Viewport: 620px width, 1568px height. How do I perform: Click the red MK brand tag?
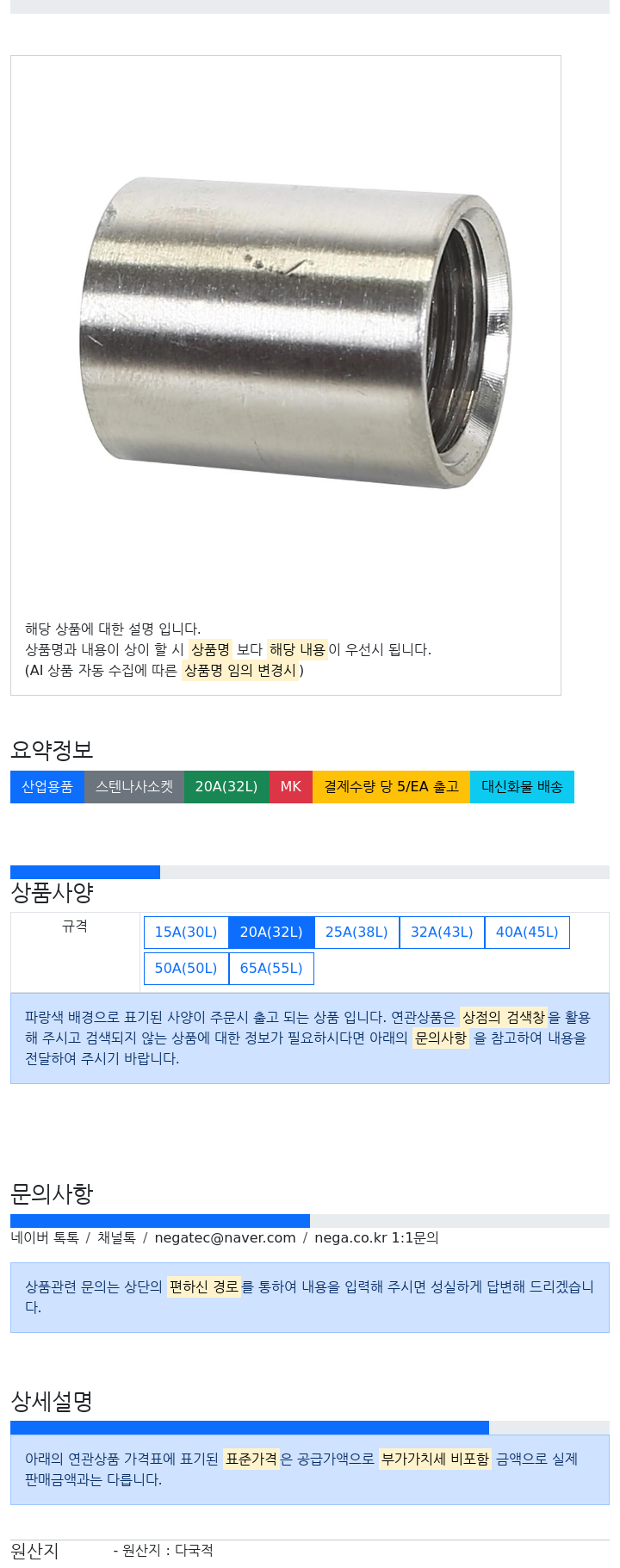point(291,787)
